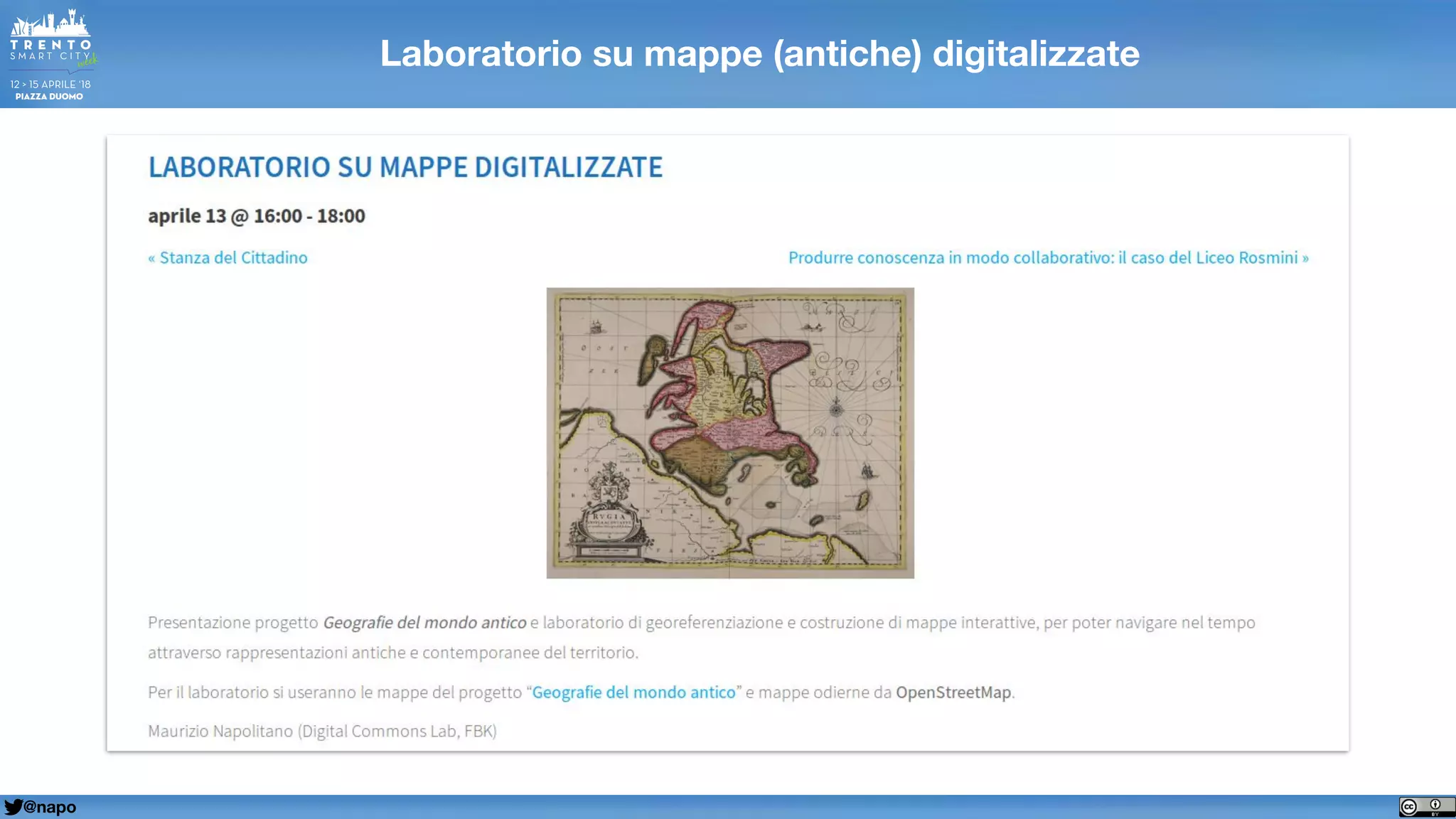Image resolution: width=1456 pixels, height=819 pixels.
Task: Click the Trento Smart City skyline logo
Action: (50, 24)
